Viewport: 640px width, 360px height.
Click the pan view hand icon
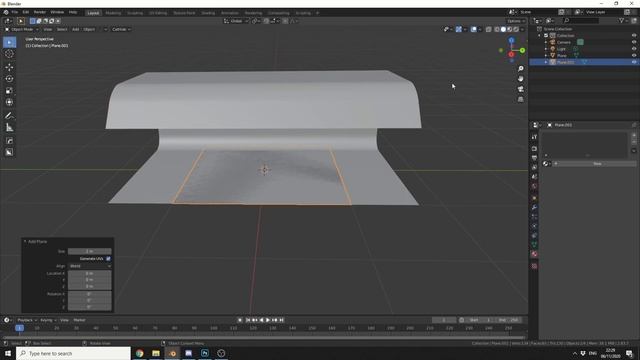[520, 79]
